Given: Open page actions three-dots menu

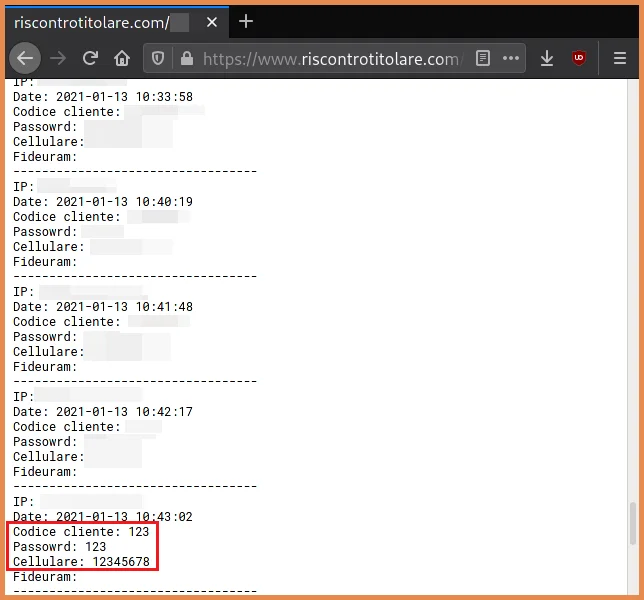Looking at the screenshot, I should (x=511, y=58).
